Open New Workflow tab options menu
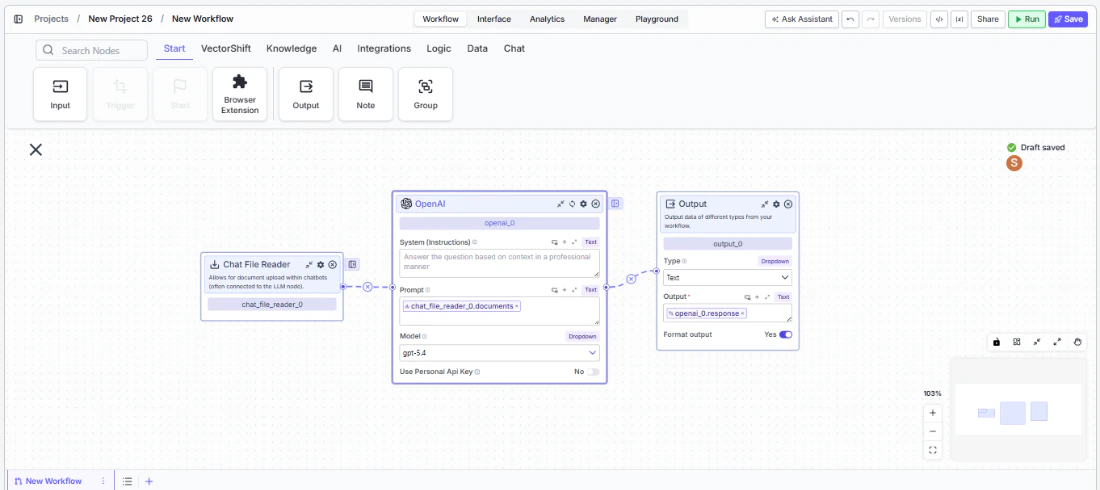 [103, 481]
